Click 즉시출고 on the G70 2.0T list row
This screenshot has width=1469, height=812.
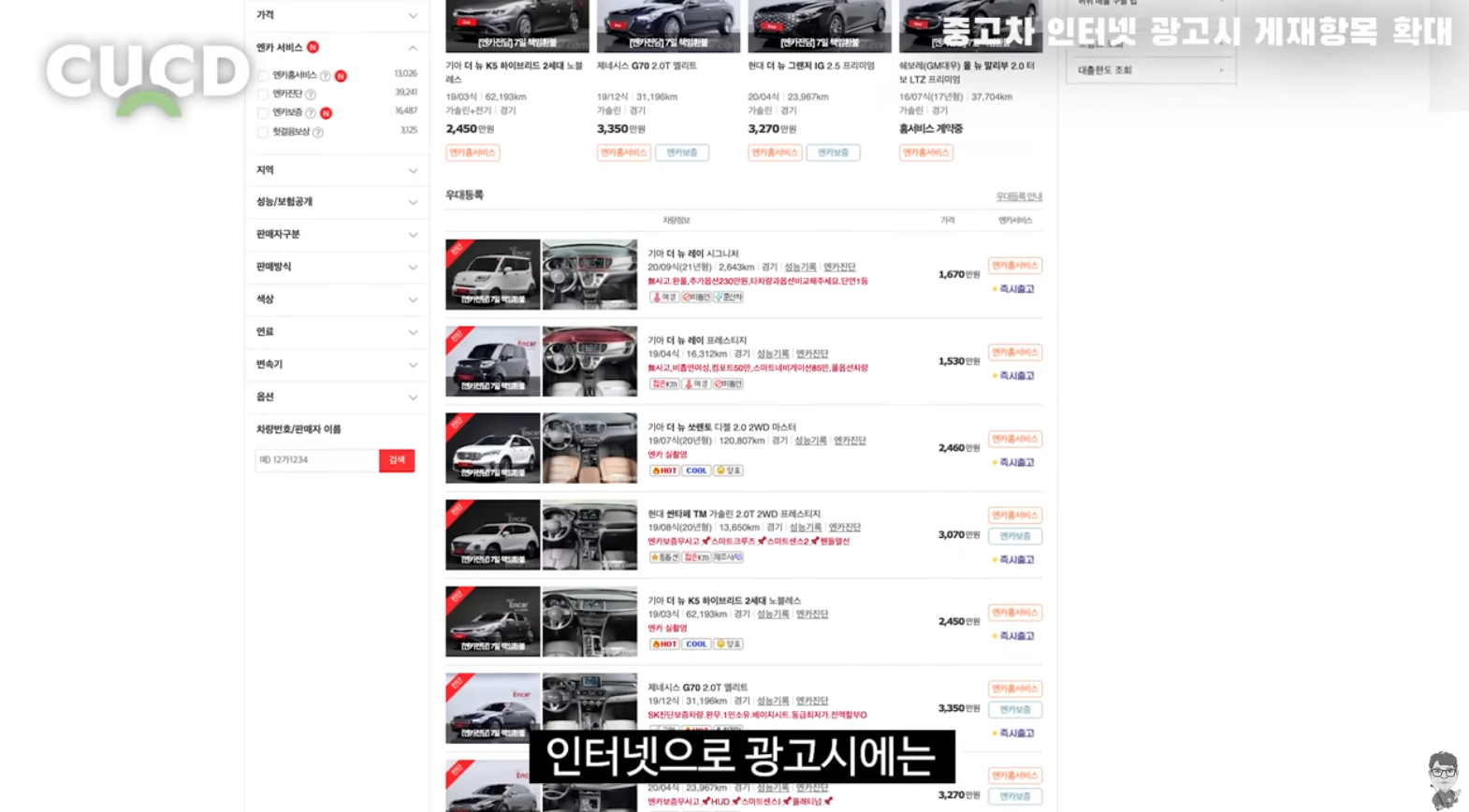point(1014,733)
